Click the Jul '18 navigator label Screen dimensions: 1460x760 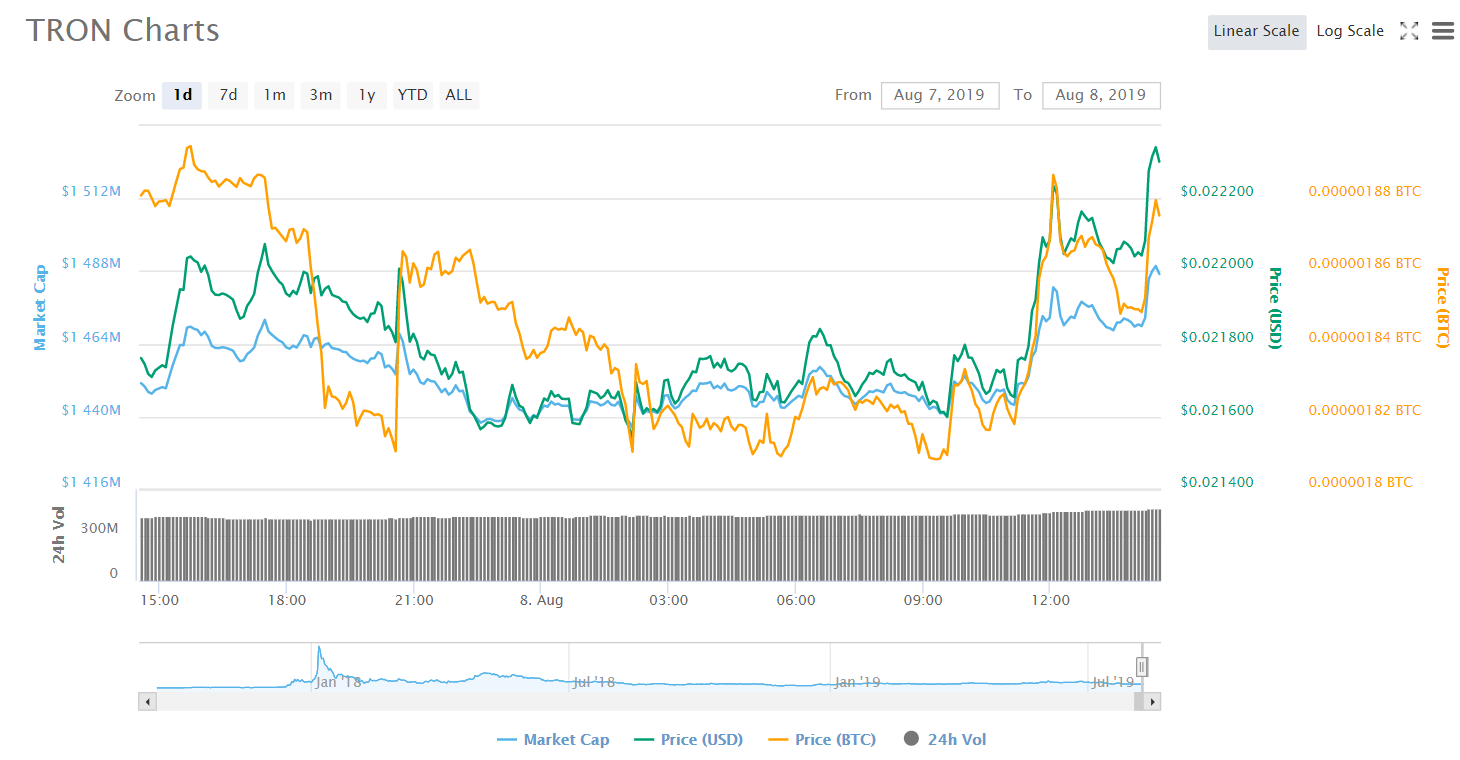[593, 682]
